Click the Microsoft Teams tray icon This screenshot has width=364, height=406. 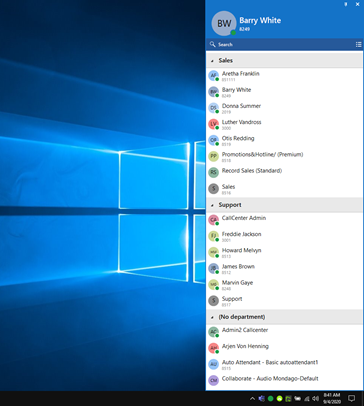262,398
